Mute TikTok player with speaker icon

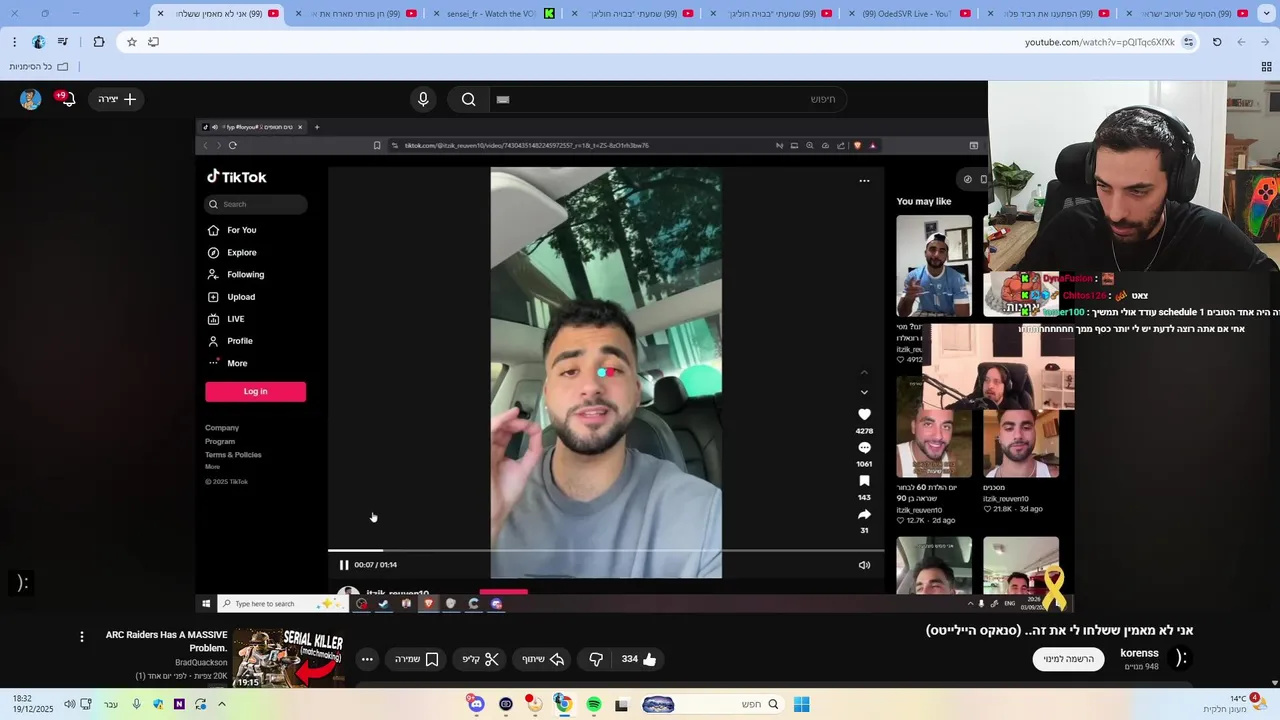coord(864,565)
